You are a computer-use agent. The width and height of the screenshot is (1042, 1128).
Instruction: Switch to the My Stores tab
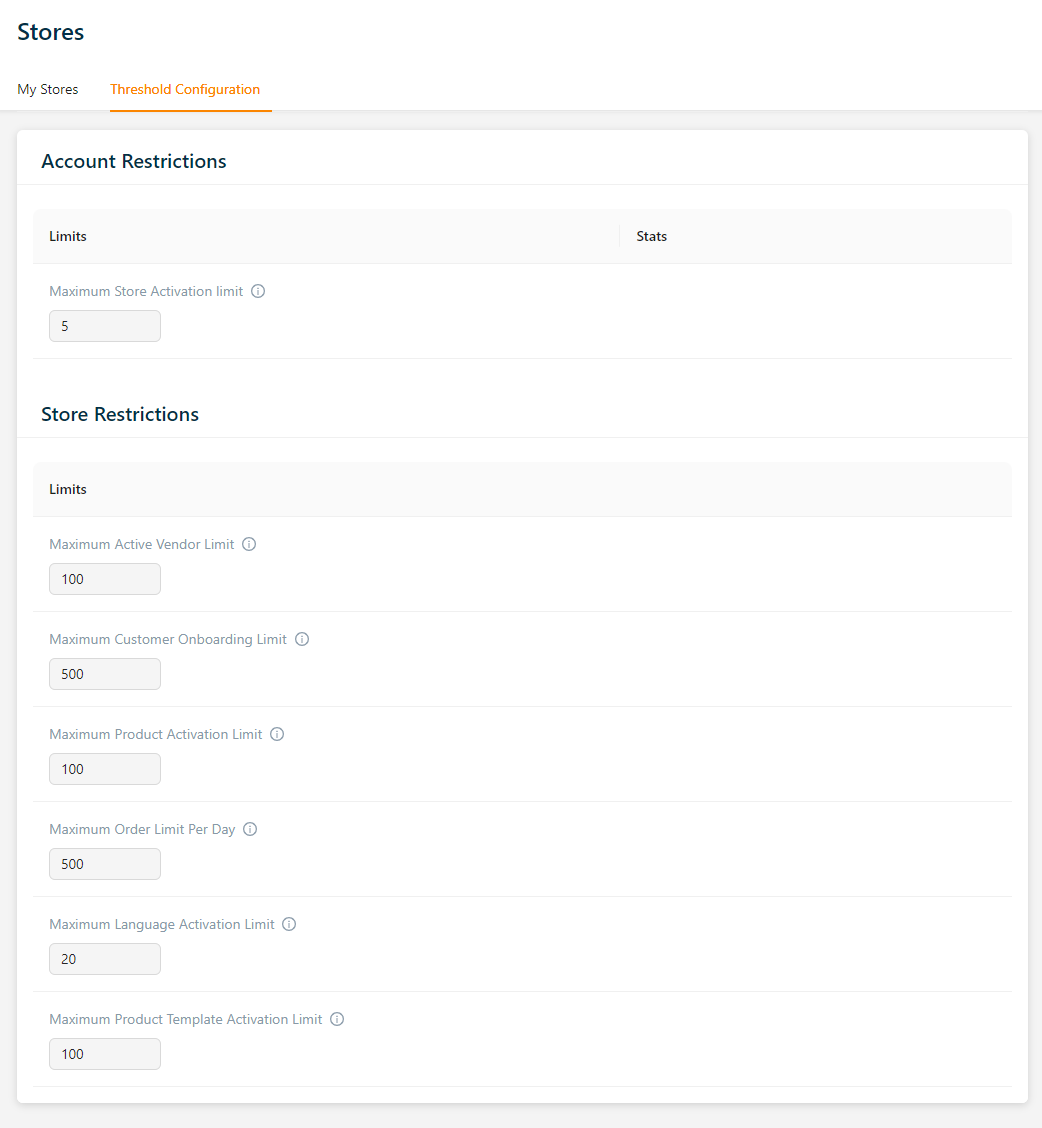tap(48, 90)
